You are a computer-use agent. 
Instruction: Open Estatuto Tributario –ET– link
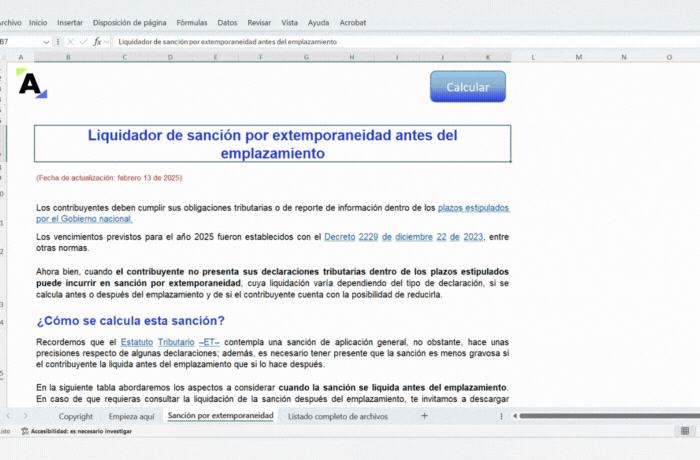[170, 342]
